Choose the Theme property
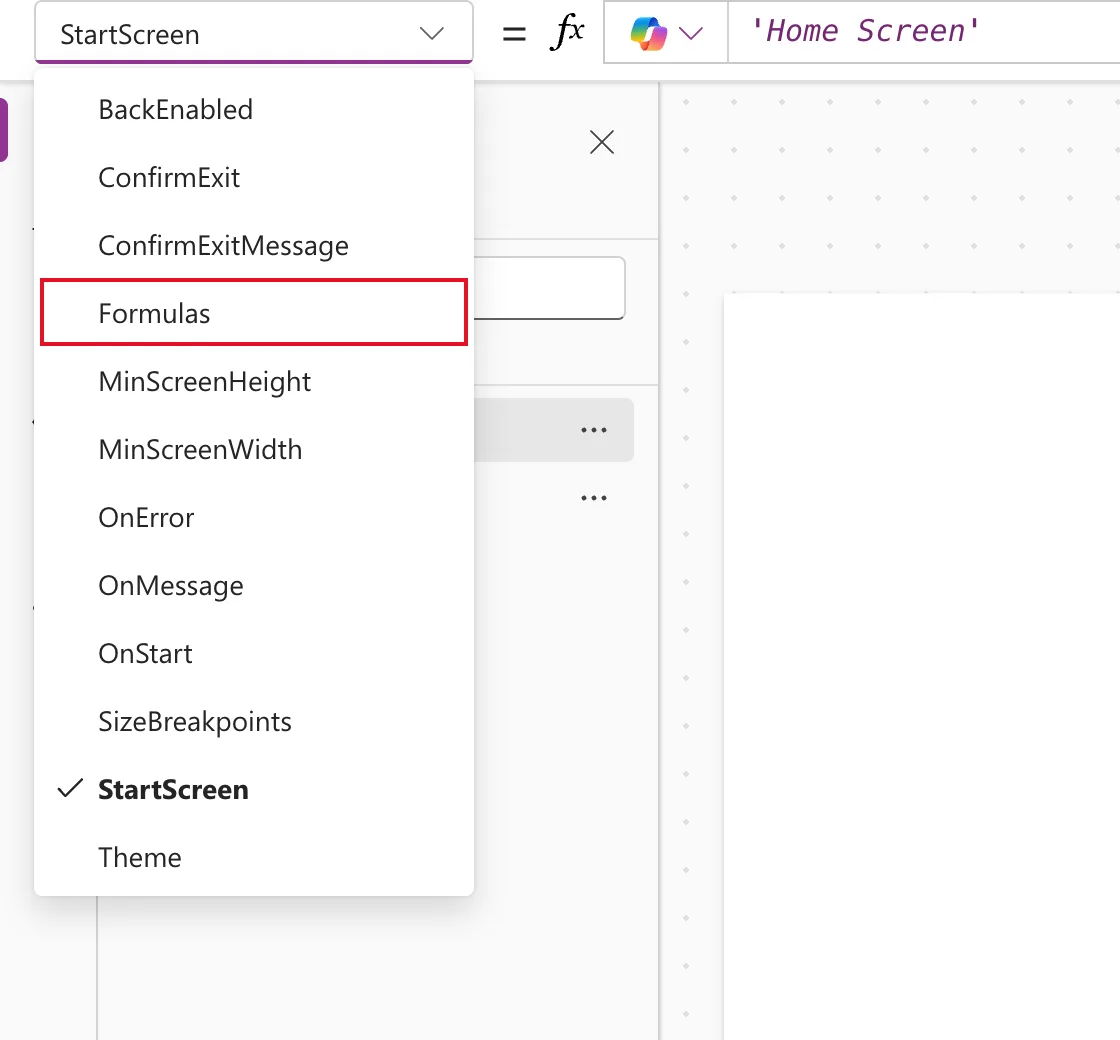 [x=254, y=857]
